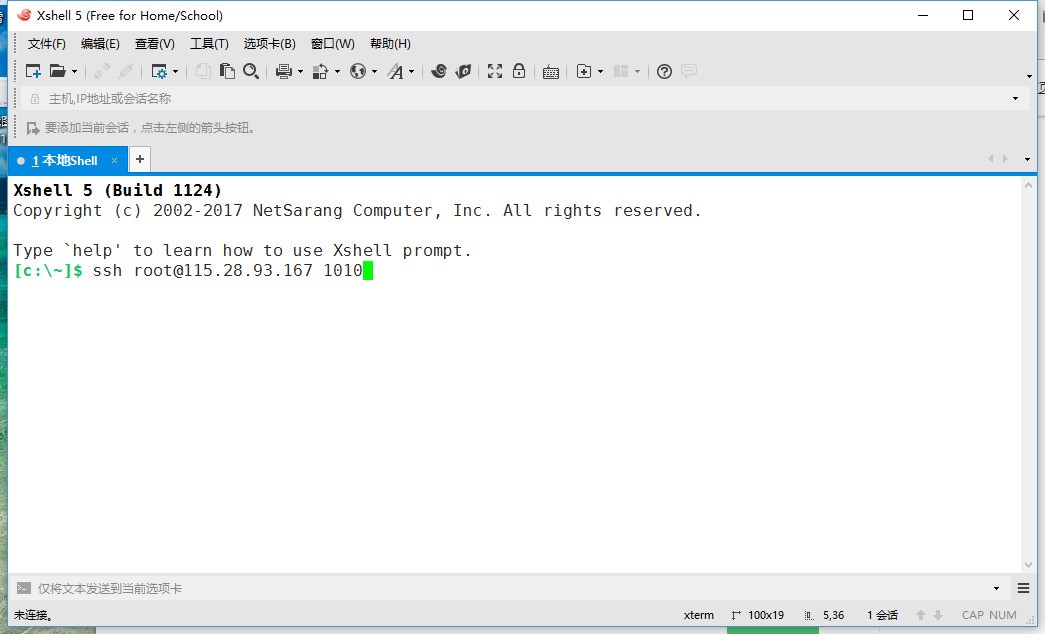Image resolution: width=1045 pixels, height=634 pixels.
Task: Click the tab scroll right arrow
Action: (x=1005, y=159)
